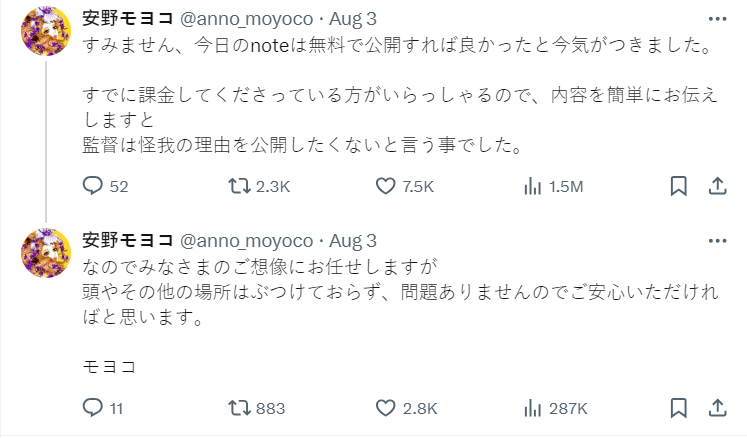Retweet the first tweet with 2.3K reposts
The height and width of the screenshot is (438, 747).
pos(240,186)
